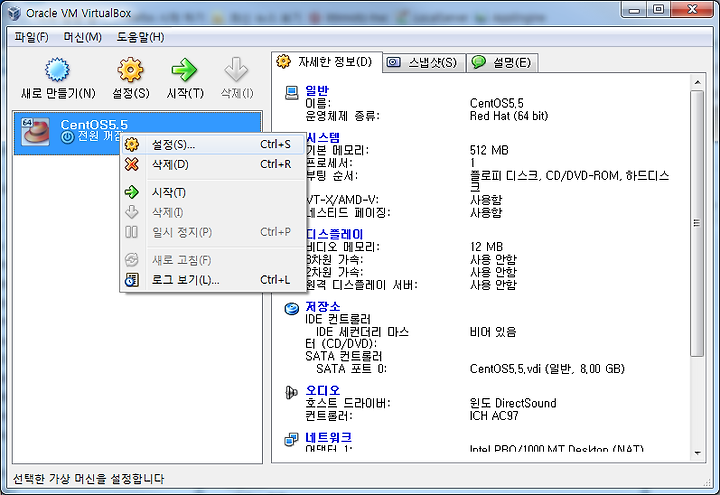Click grayed 일시 정지(P) menu entry
This screenshot has height=495, width=720.
click(x=213, y=232)
